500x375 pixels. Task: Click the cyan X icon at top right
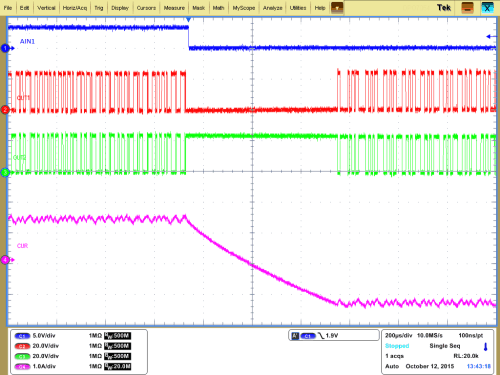pyautogui.click(x=487, y=8)
